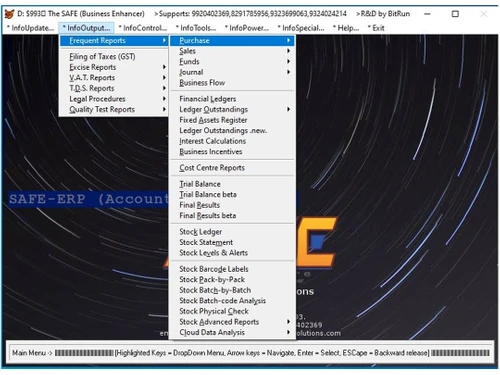Click the Main Menu status bar text
Screen dimensions: 500x375
pos(32,353)
